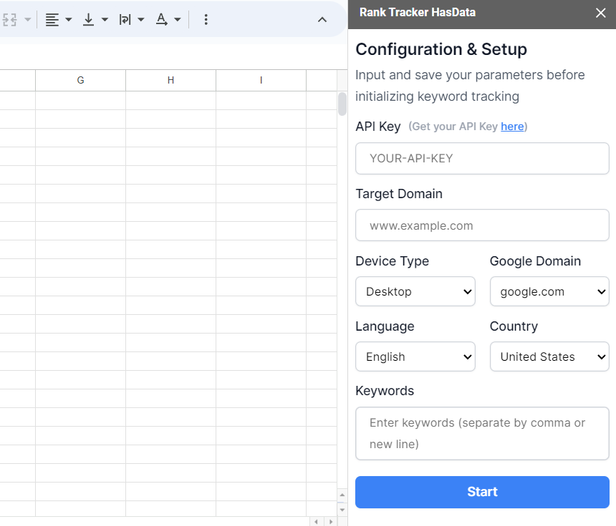Screen dimensions: 616x526
Task: Click the spreadsheet vertical scrollbar
Action: point(342,105)
